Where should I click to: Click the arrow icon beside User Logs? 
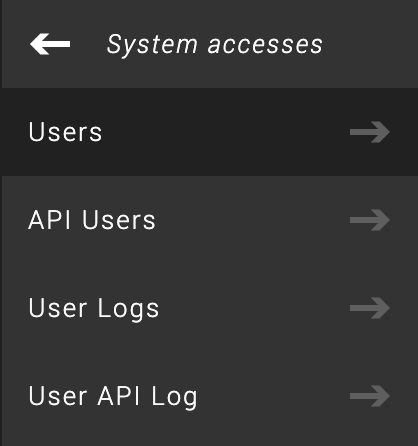click(370, 308)
